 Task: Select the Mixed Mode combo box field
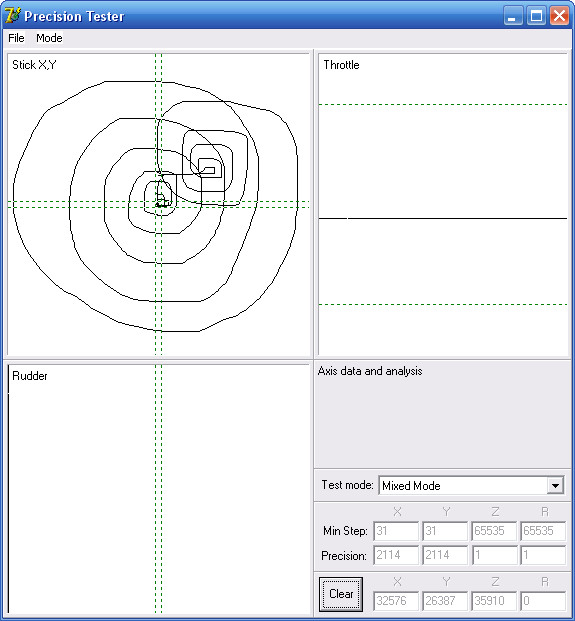(472, 485)
